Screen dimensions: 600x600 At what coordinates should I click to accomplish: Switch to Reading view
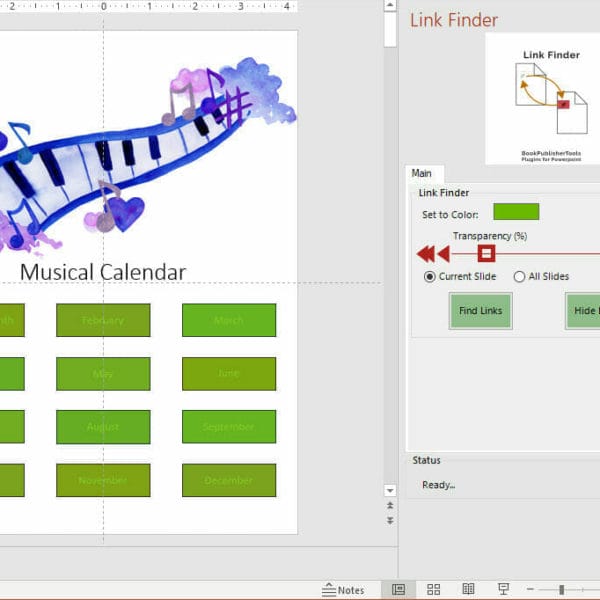468,590
